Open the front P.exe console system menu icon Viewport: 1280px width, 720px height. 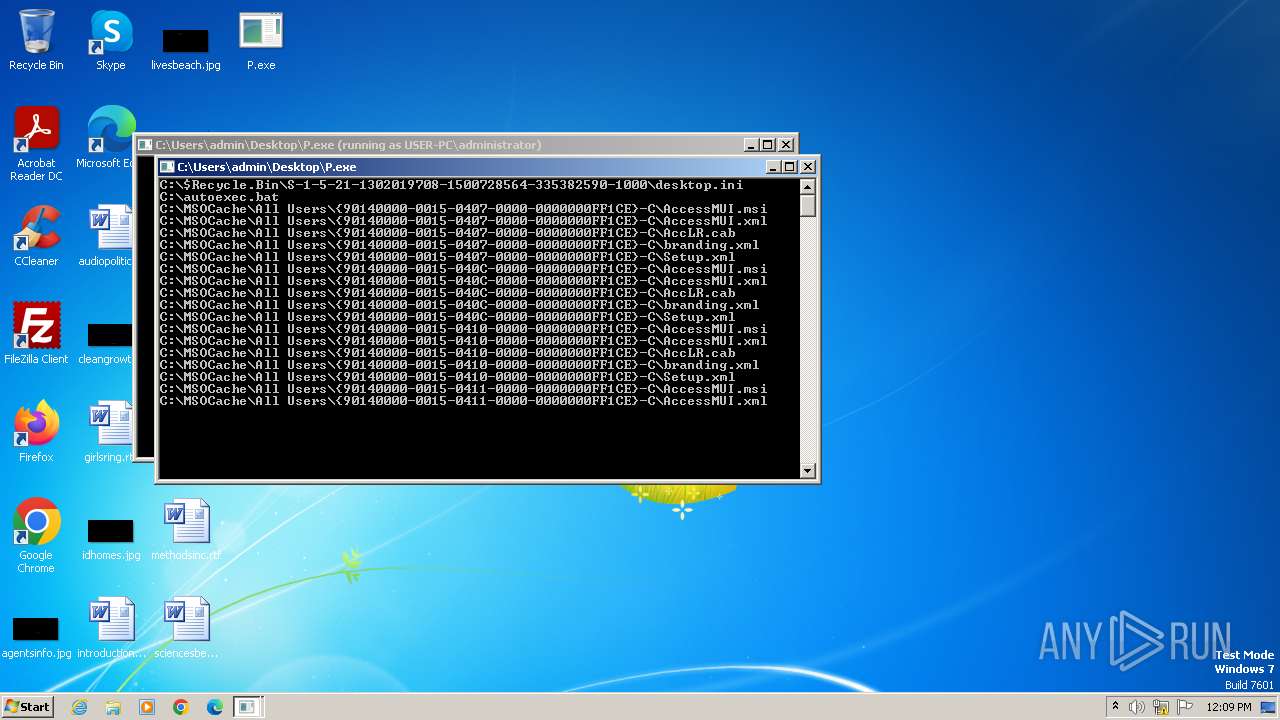pyautogui.click(x=168, y=167)
